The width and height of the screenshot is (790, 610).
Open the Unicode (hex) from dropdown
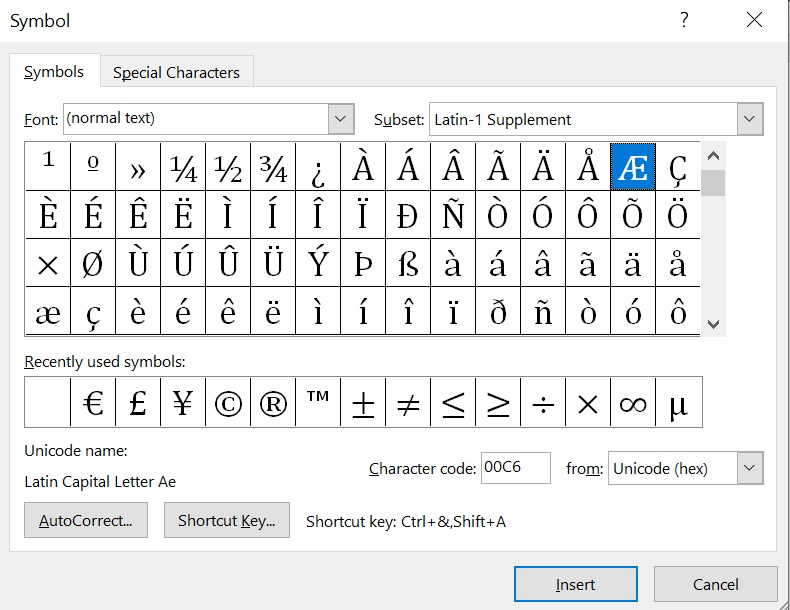[x=750, y=468]
